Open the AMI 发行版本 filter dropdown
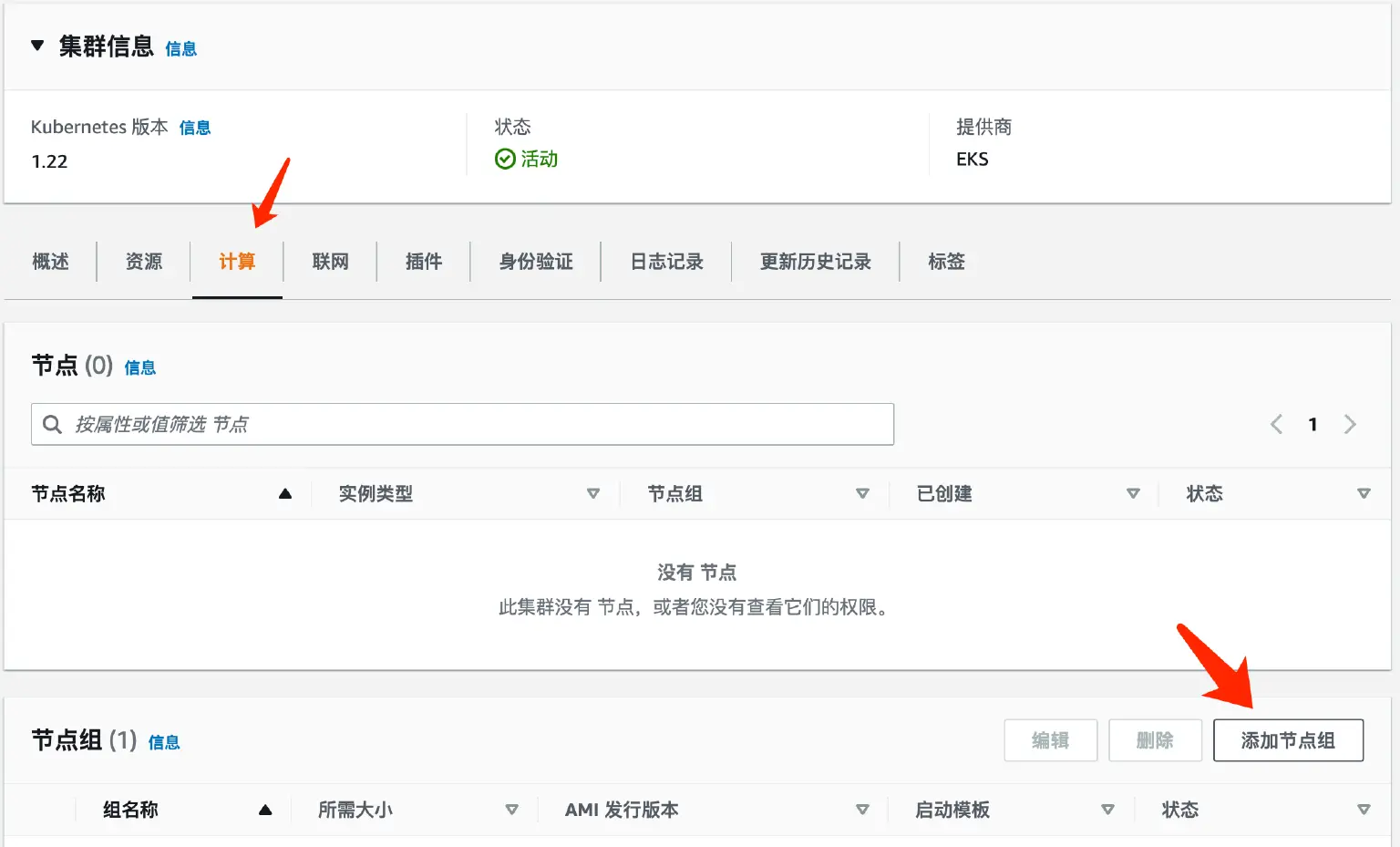 (862, 809)
